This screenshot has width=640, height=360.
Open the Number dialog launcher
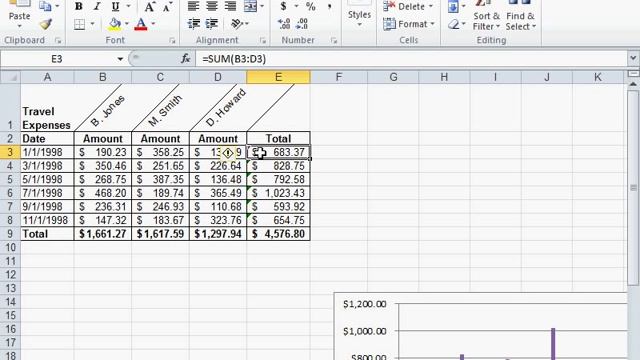click(334, 40)
